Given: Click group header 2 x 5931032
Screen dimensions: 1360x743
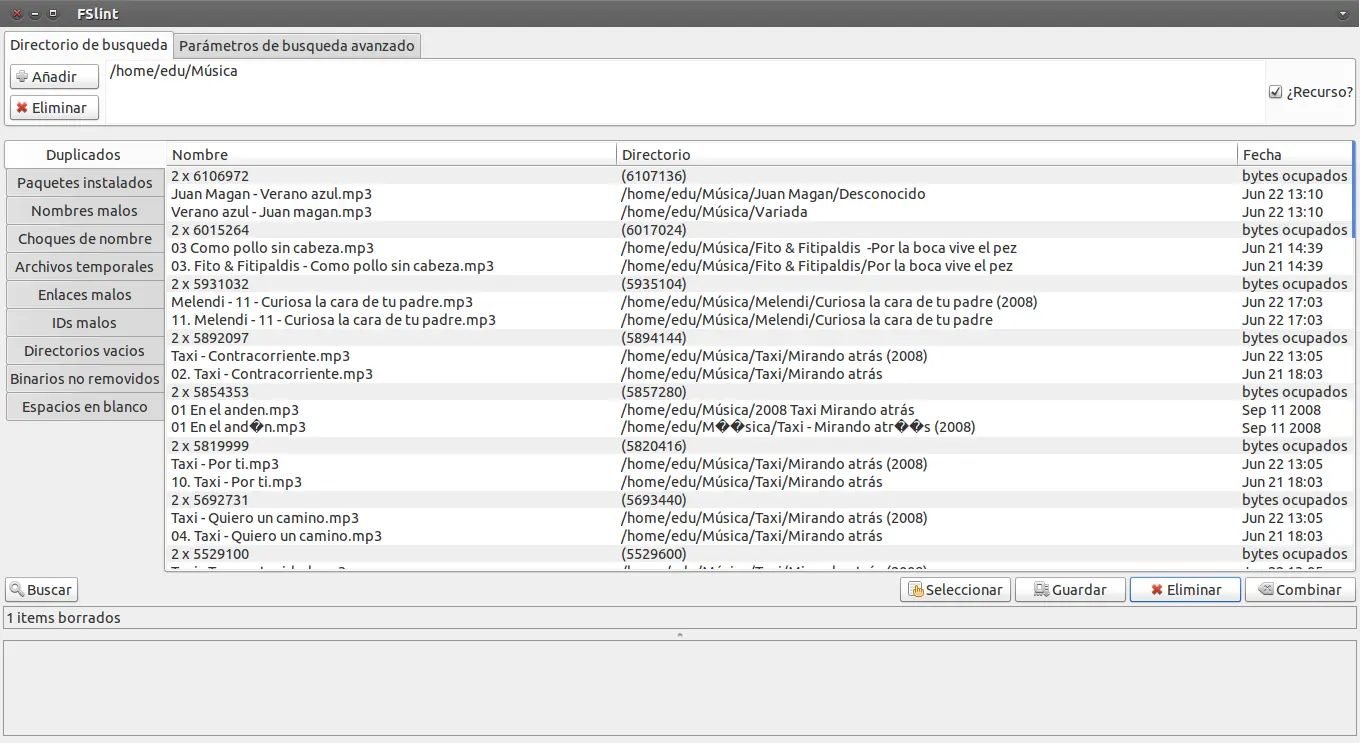Looking at the screenshot, I should [x=759, y=284].
